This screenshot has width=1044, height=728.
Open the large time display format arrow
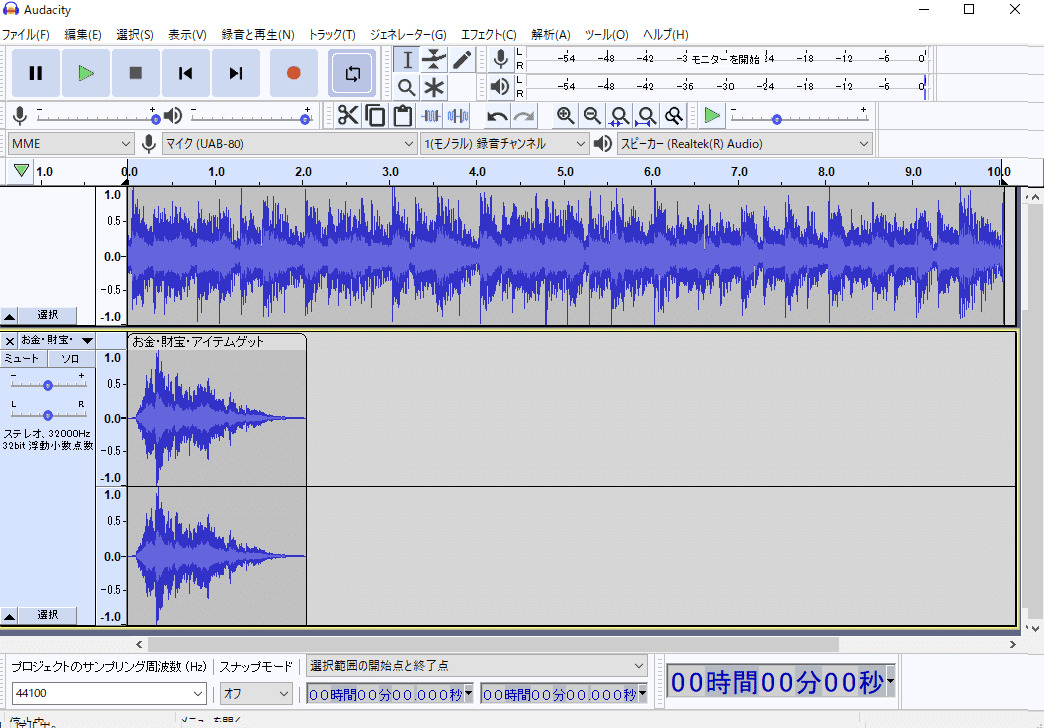[x=890, y=681]
